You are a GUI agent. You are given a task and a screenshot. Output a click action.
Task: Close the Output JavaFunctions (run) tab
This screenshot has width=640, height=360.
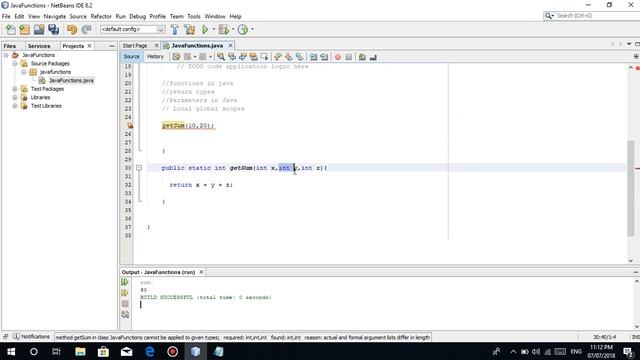pos(201,272)
